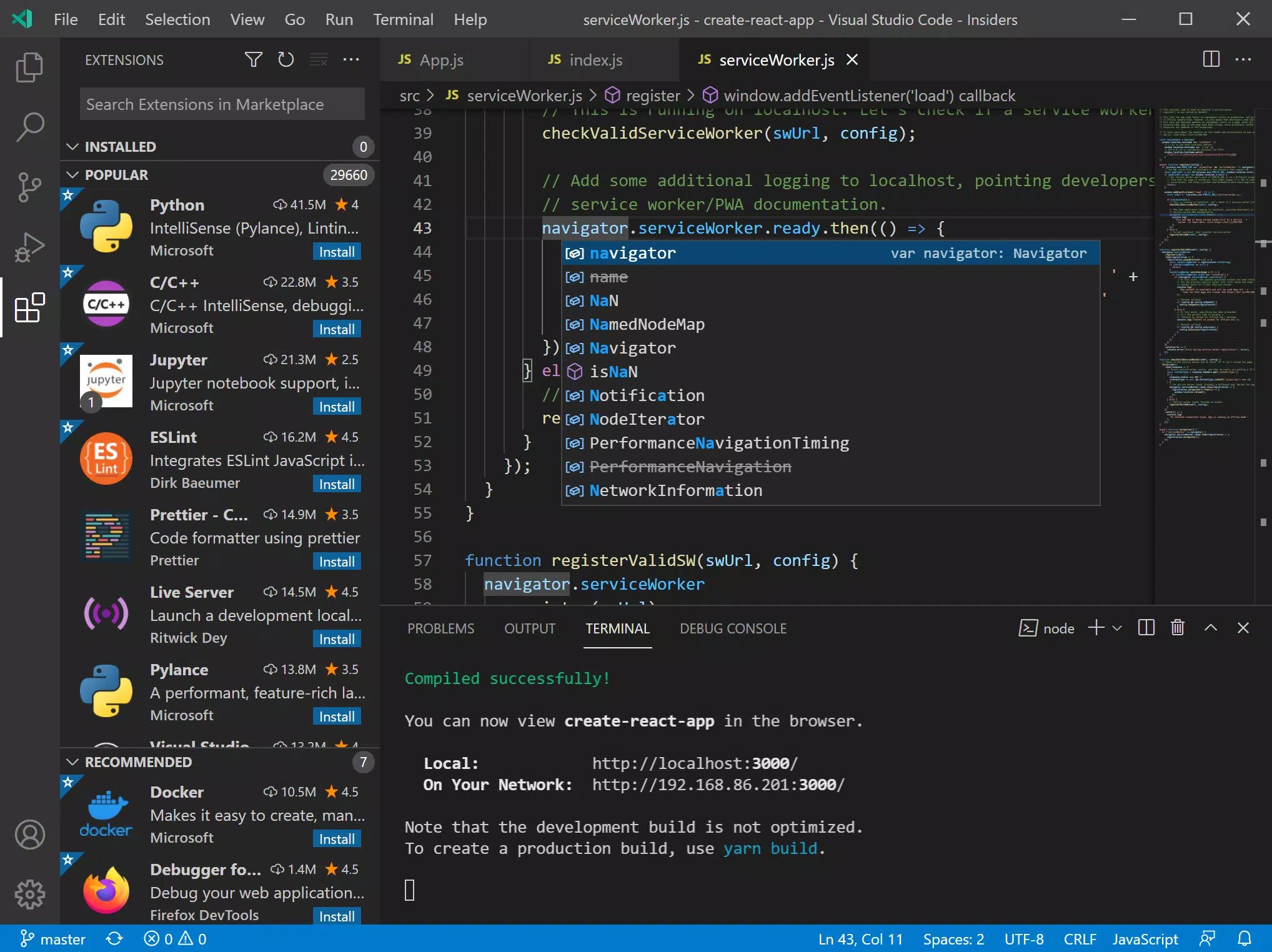Click the Python extension icon
Screen dimensions: 1272x952
point(106,226)
